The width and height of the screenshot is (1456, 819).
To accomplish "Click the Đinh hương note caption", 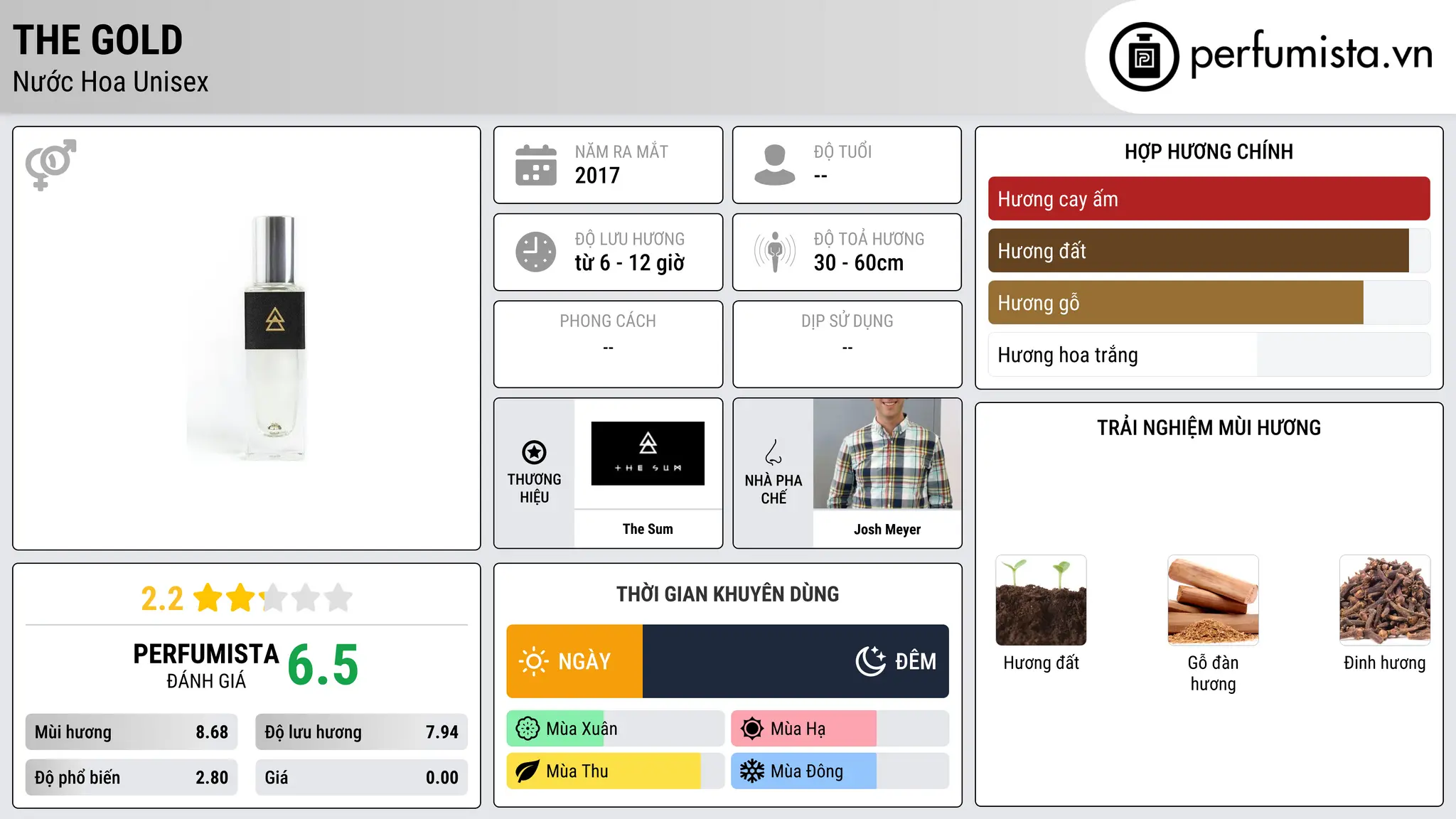I will [1385, 663].
